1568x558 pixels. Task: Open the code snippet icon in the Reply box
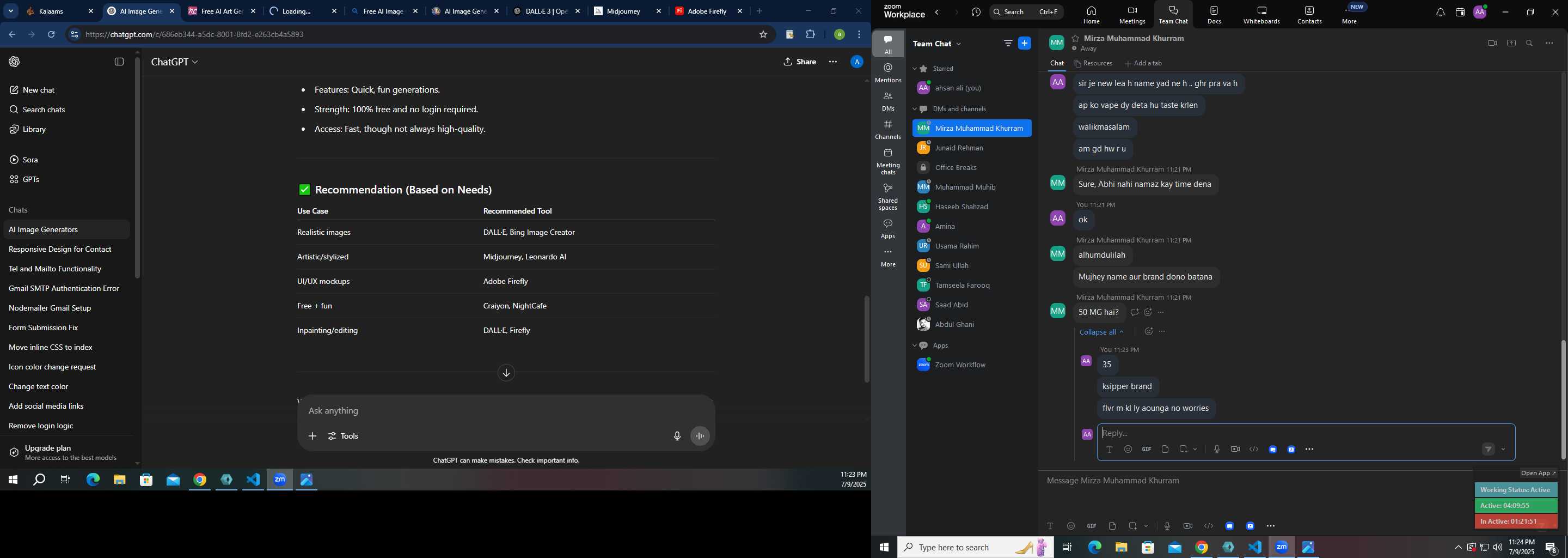coord(1254,450)
